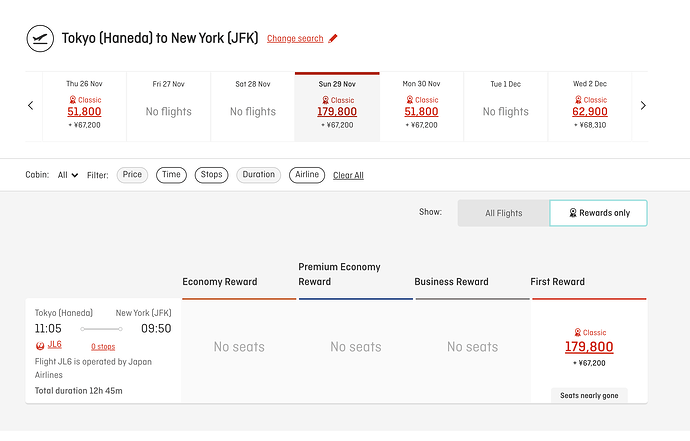
Task: Select Tue 1 Dec date tab
Action: pos(506,106)
